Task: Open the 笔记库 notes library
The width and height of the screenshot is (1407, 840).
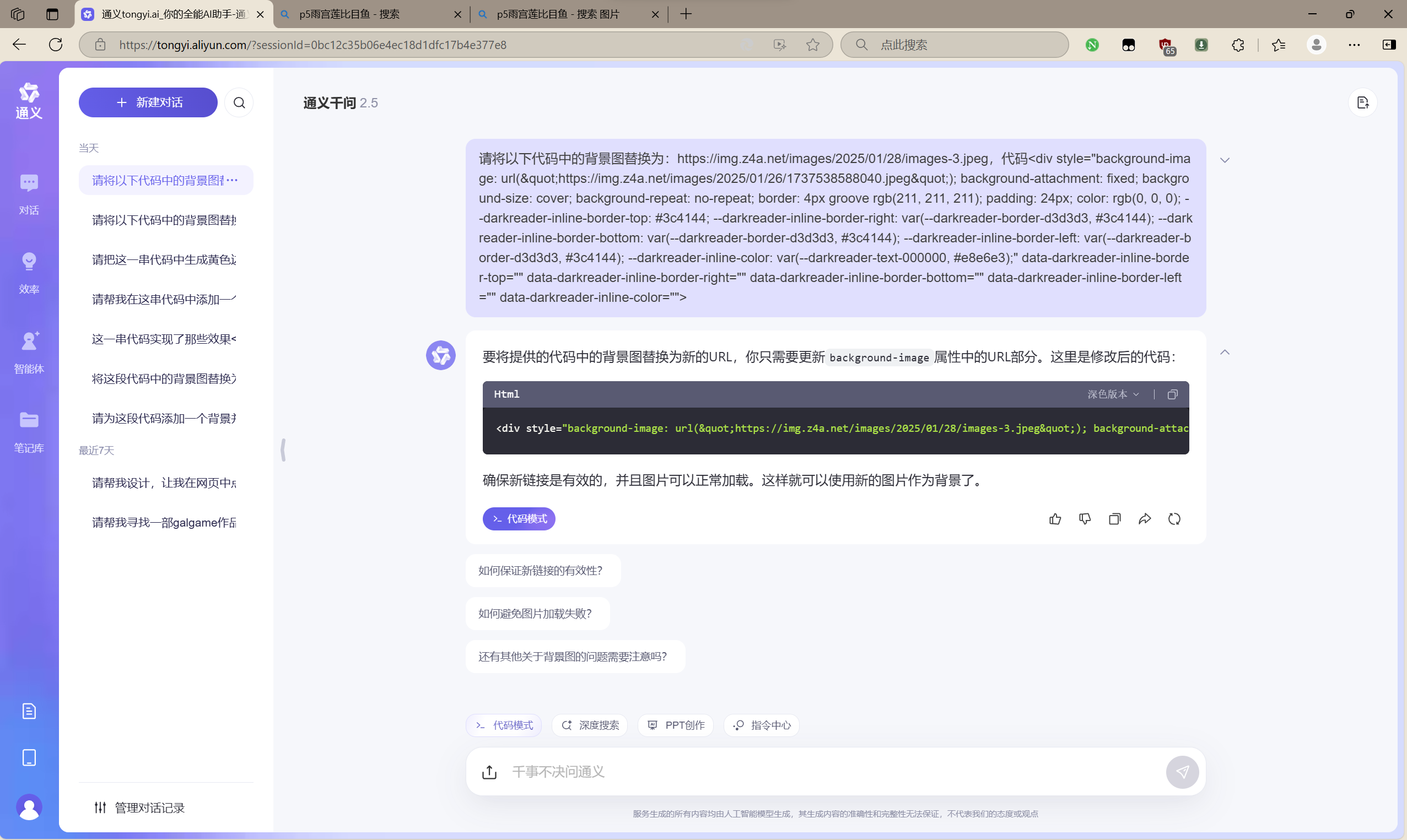Action: pyautogui.click(x=29, y=432)
